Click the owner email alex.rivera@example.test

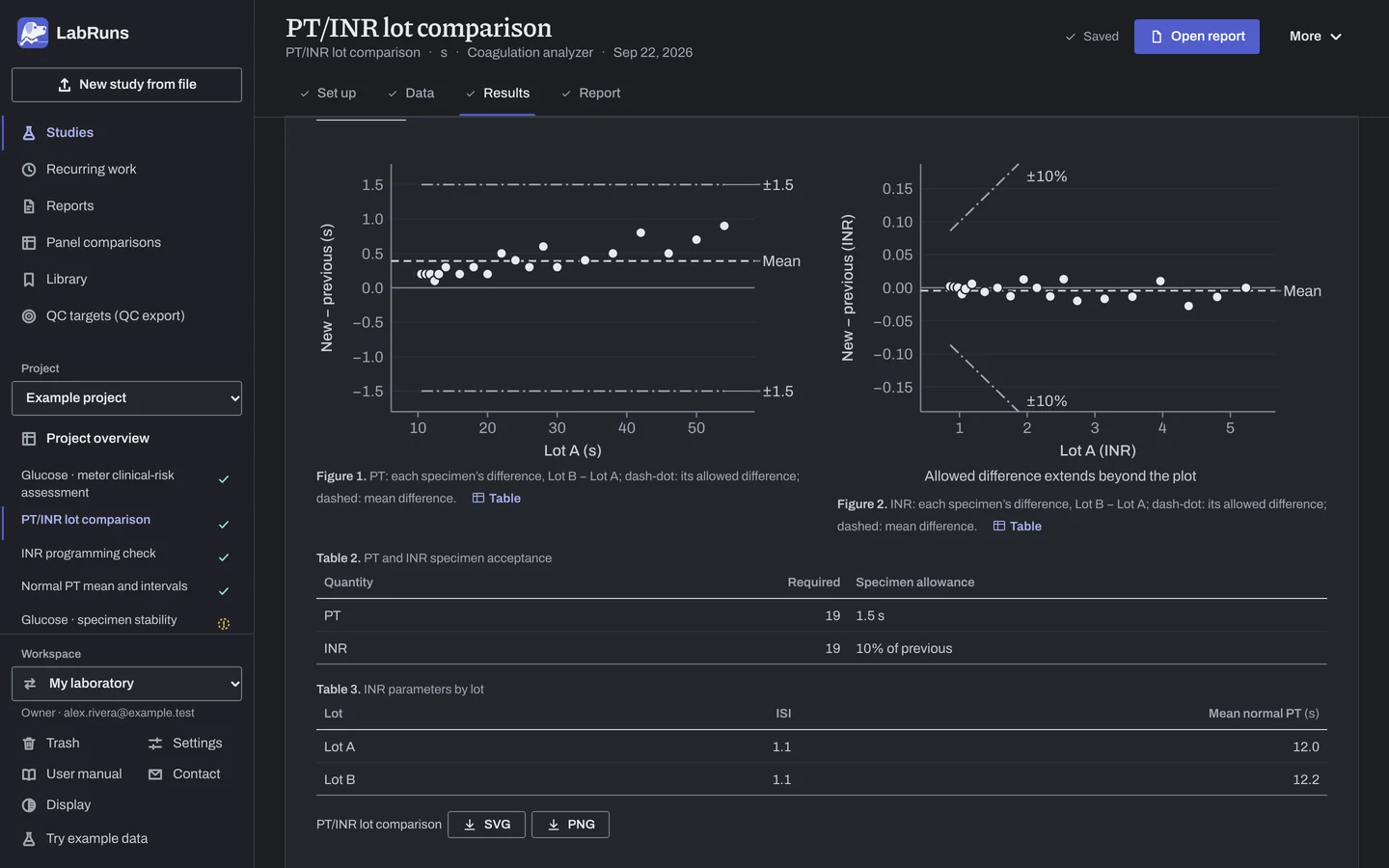tap(129, 714)
